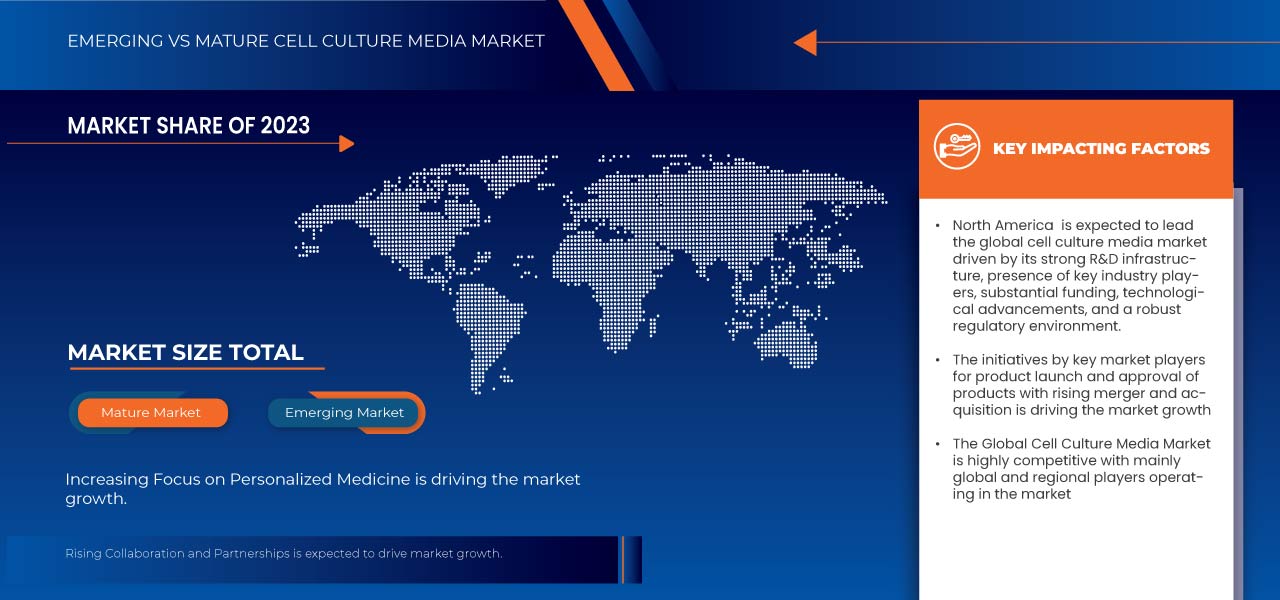
Task: Click the Rising Collaboration and Partnerships banner
Action: [x=284, y=553]
